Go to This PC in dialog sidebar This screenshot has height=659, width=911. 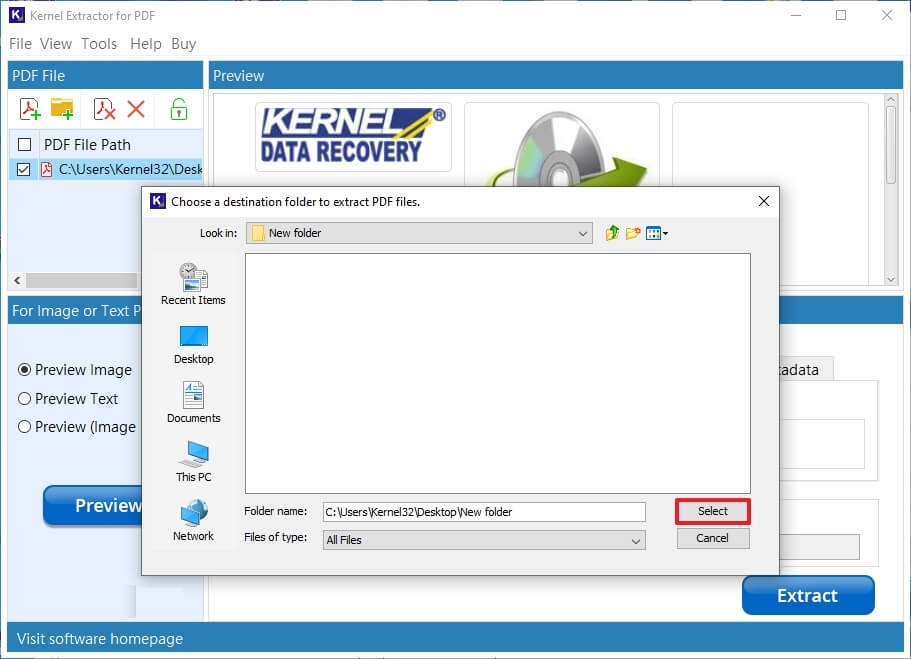[193, 462]
